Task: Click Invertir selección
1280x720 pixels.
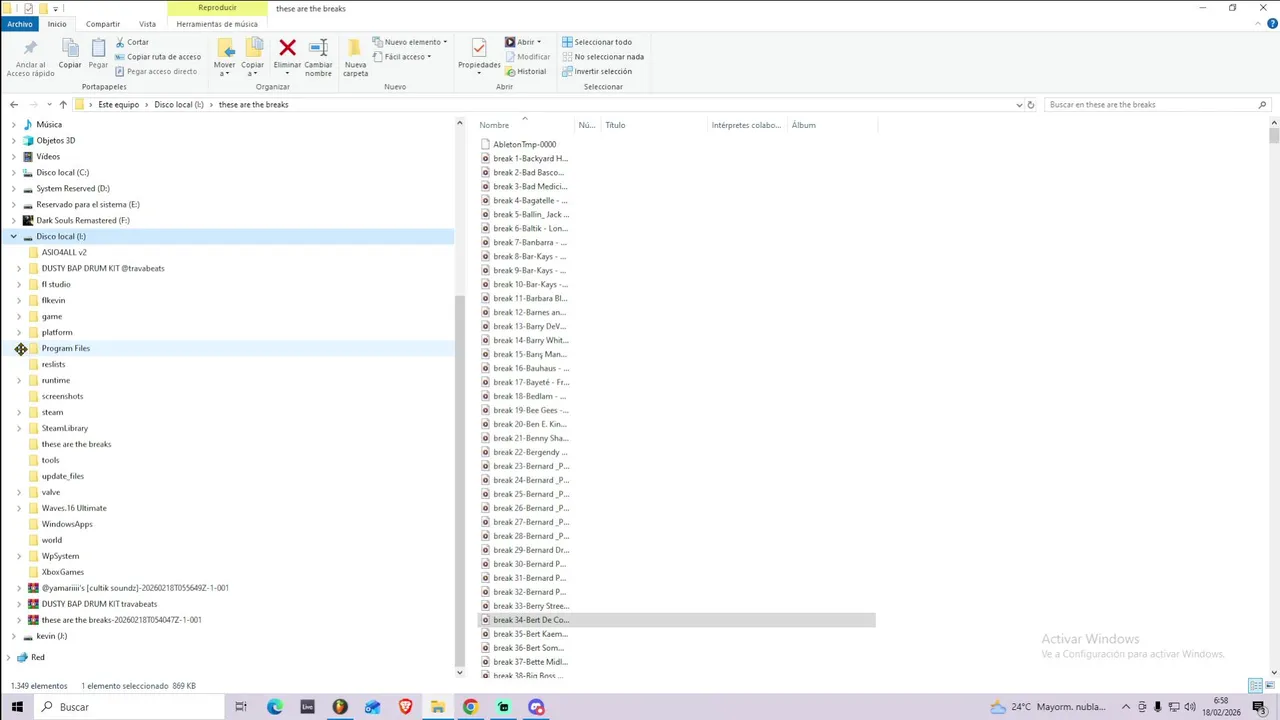Action: click(x=597, y=71)
